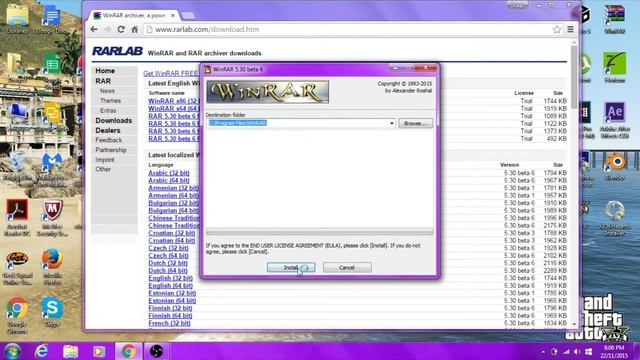Open File Explorer from taskbar
Viewport: 640px width, 360px height.
pyautogui.click(x=70, y=351)
